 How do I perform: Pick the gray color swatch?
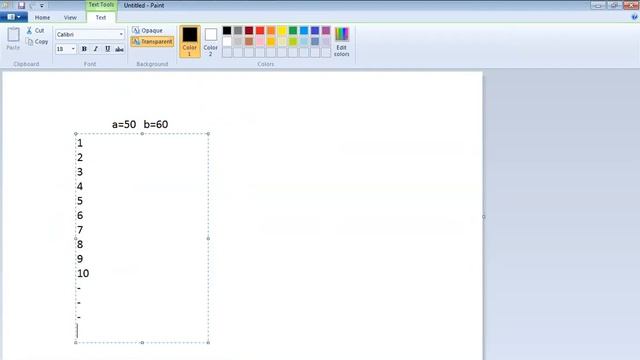click(238, 31)
